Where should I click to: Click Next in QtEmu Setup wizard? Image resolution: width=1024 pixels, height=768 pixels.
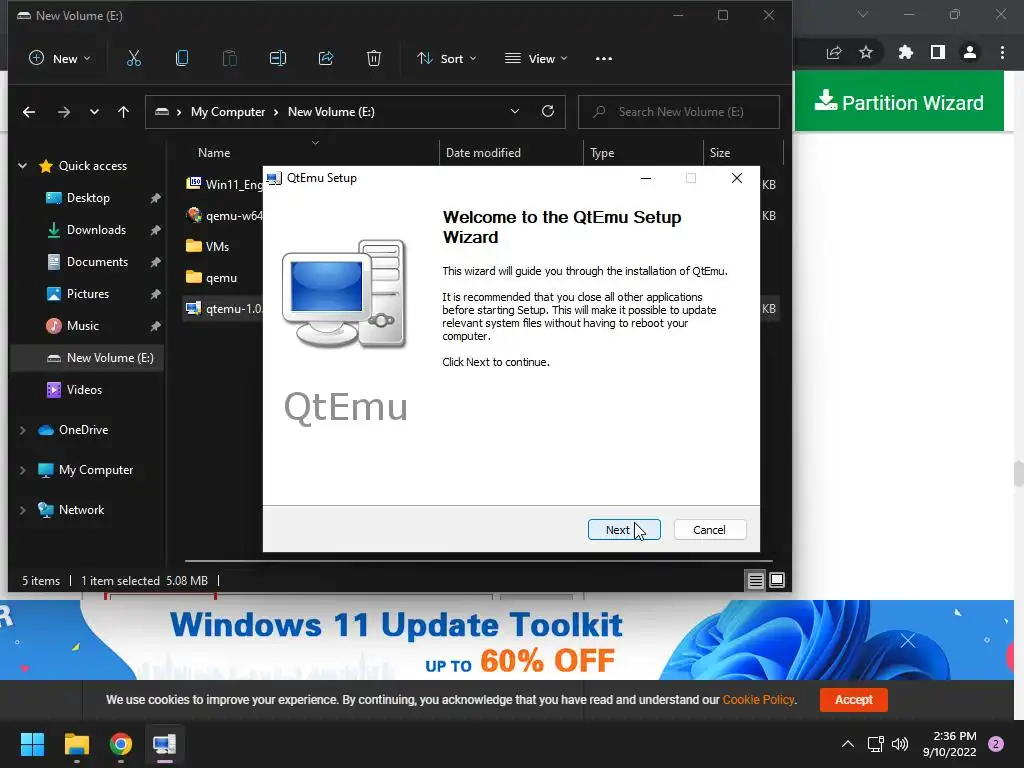click(624, 530)
